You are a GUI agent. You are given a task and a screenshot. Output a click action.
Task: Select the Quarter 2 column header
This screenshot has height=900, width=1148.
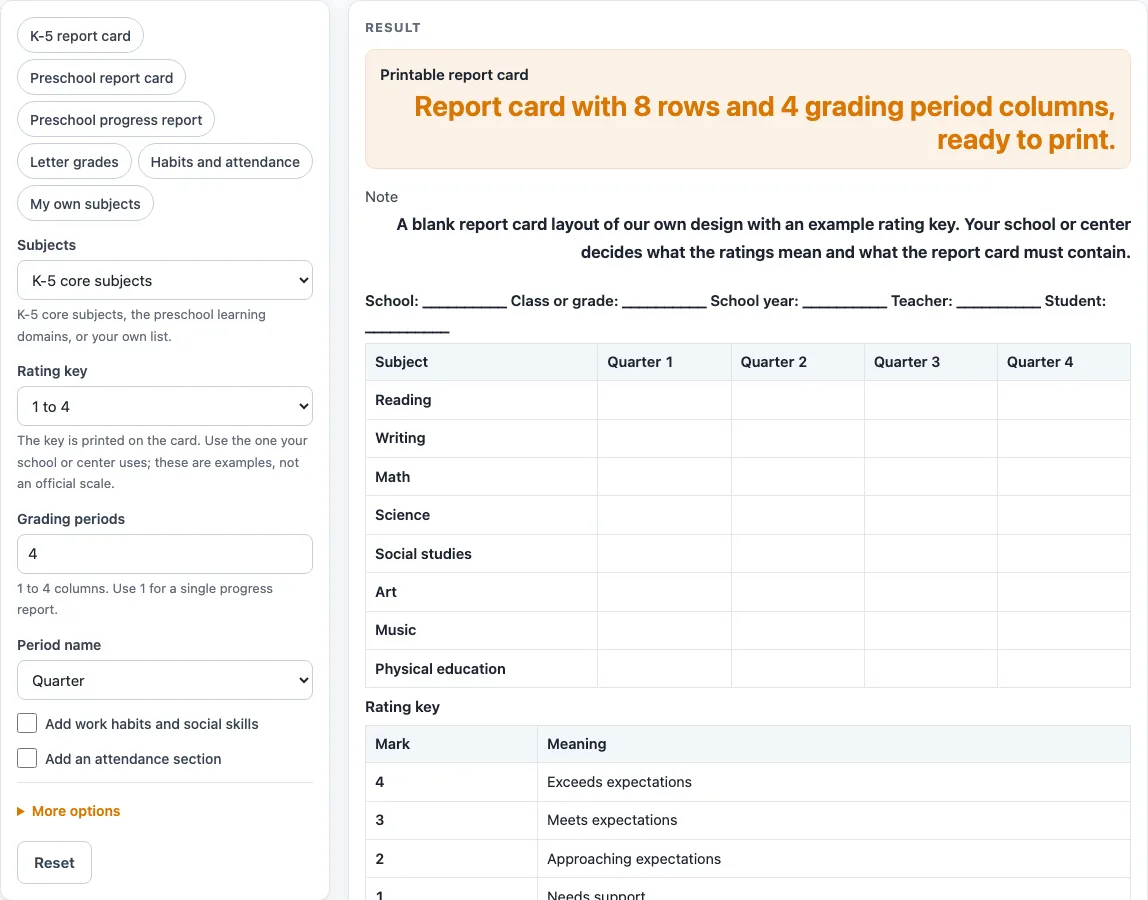[797, 362]
